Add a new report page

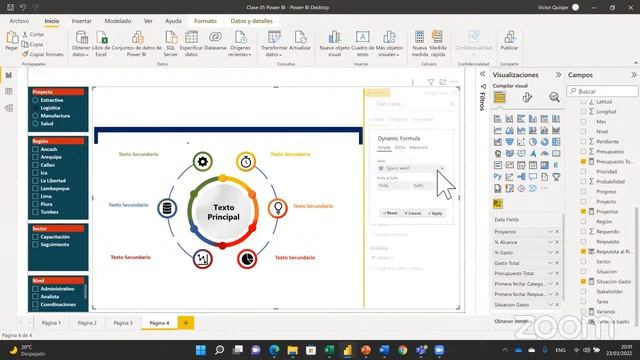186,323
